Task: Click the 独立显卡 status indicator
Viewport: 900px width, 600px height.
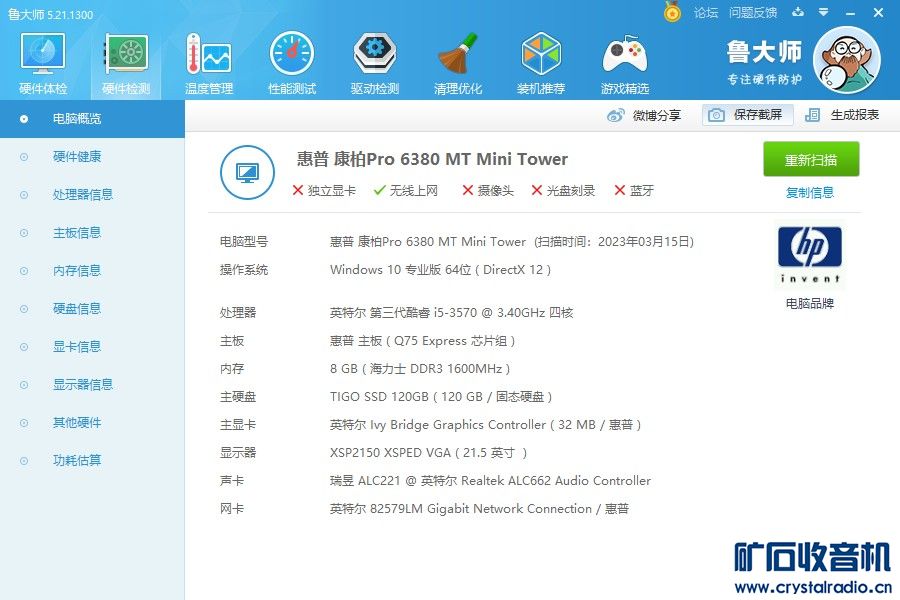Action: (324, 191)
